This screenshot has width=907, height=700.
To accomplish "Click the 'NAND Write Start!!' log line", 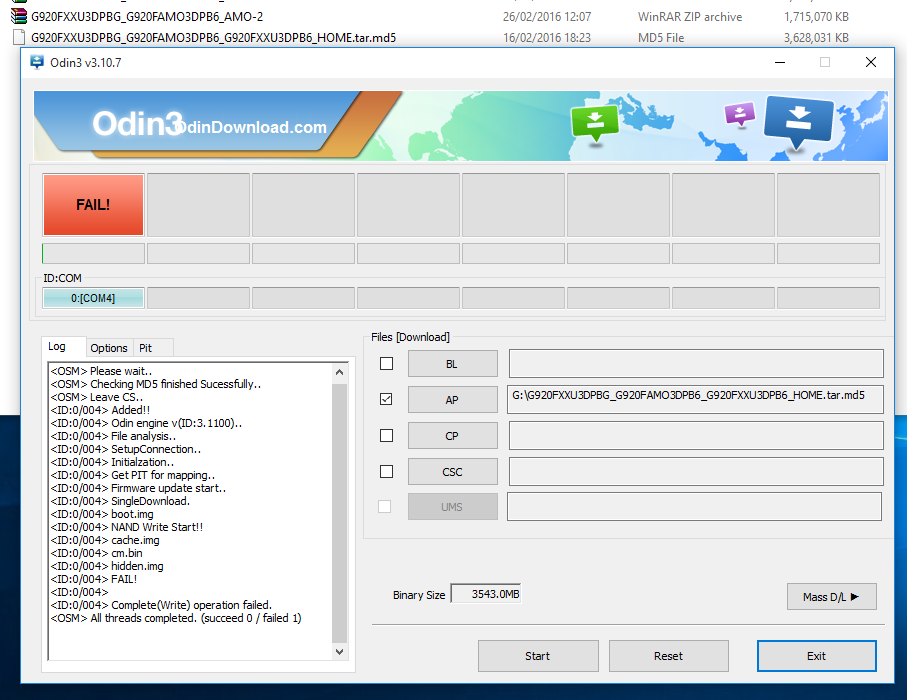I will click(127, 527).
